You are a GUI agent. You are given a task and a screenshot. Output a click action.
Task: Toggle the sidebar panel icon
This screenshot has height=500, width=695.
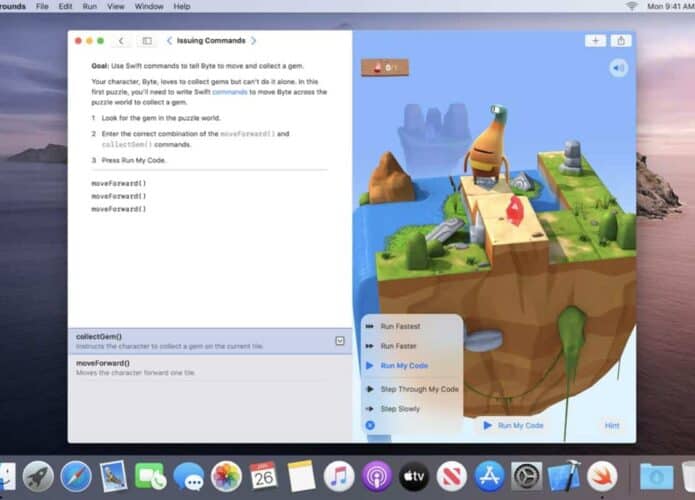147,41
